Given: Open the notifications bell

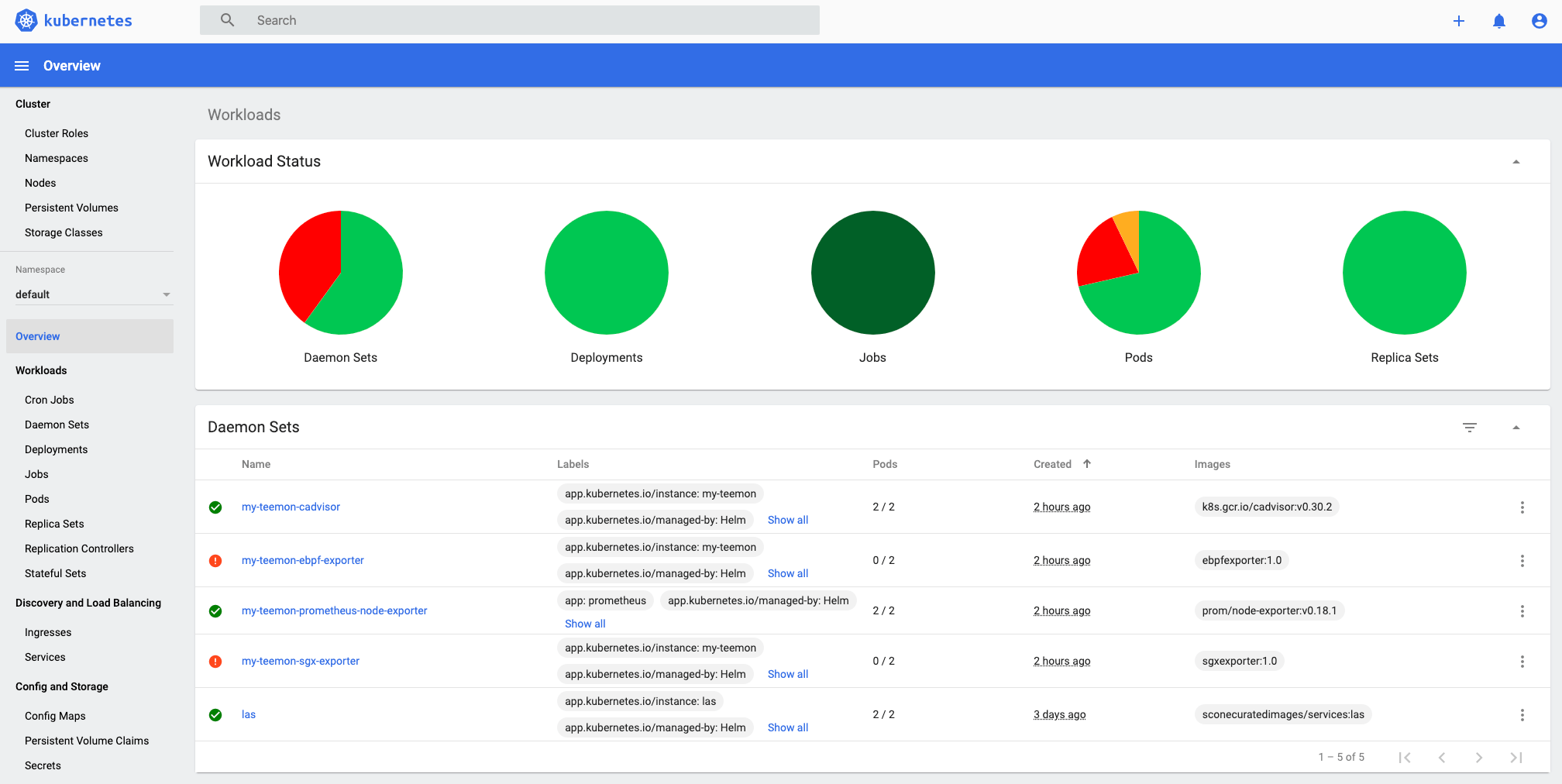Looking at the screenshot, I should (x=1498, y=21).
